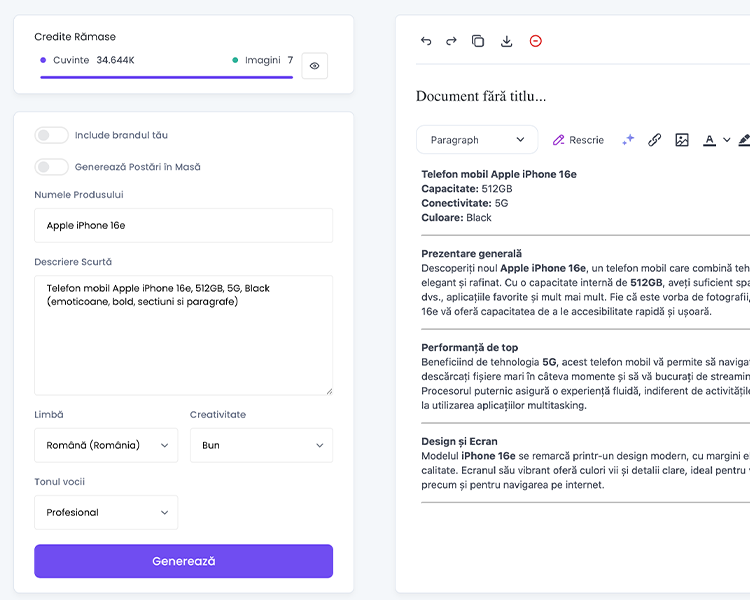Click the undo arrow icon
The image size is (750, 600).
(426, 41)
